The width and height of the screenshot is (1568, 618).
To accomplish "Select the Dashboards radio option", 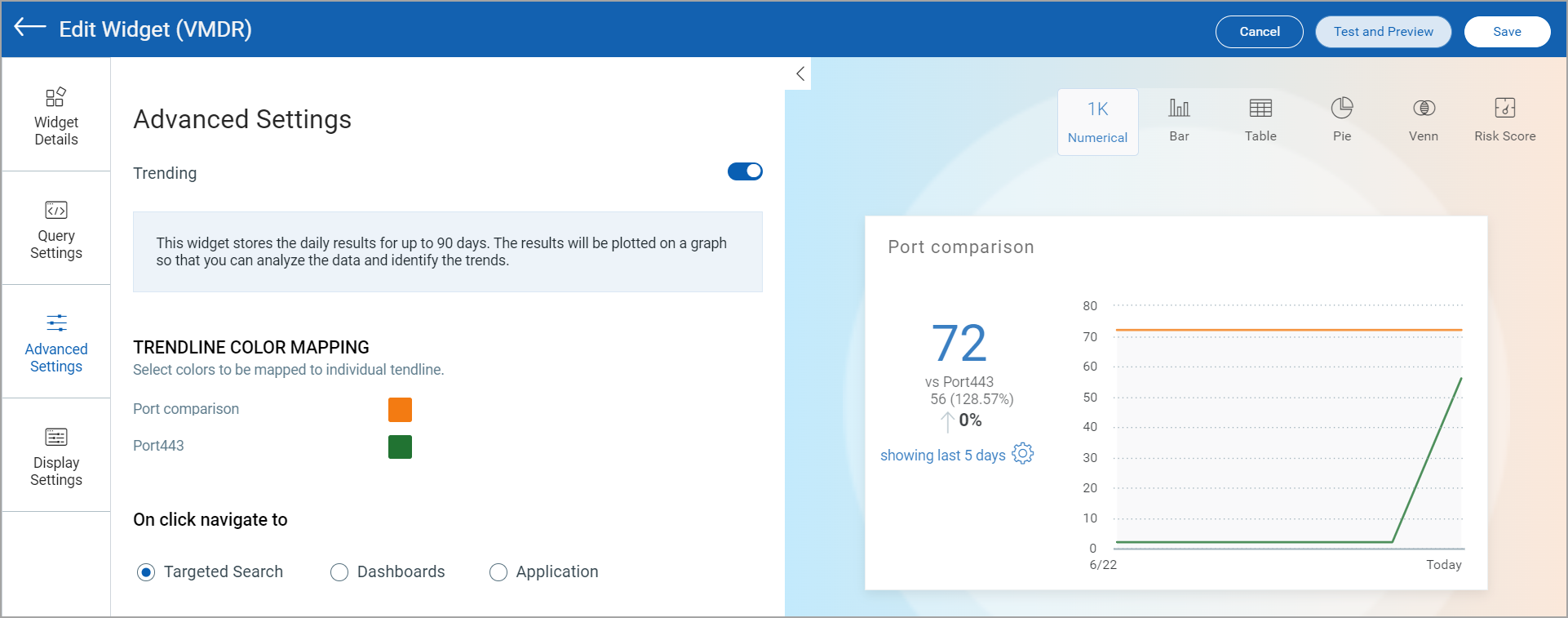I will pos(339,572).
